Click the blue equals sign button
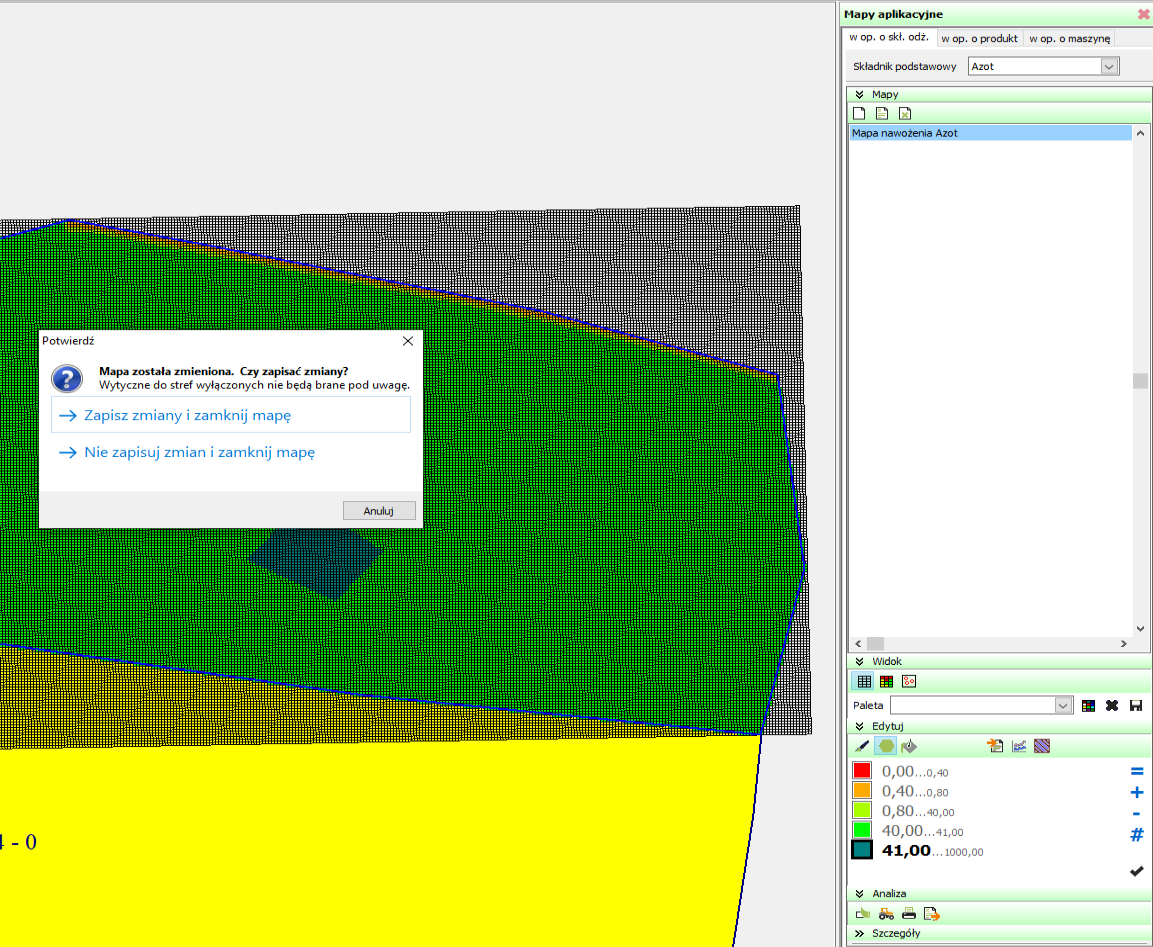Screen dimensions: 1153x947 pos(1137,771)
